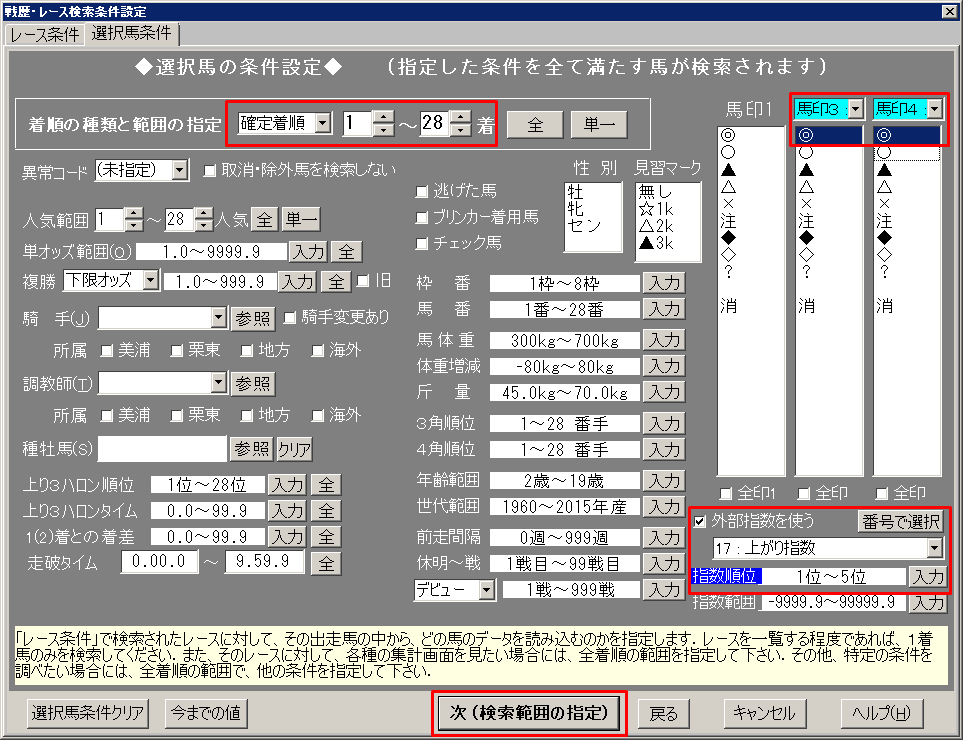Click the 走破タイム start field 0.00.0
Viewport: 963px width, 740px height.
(159, 561)
